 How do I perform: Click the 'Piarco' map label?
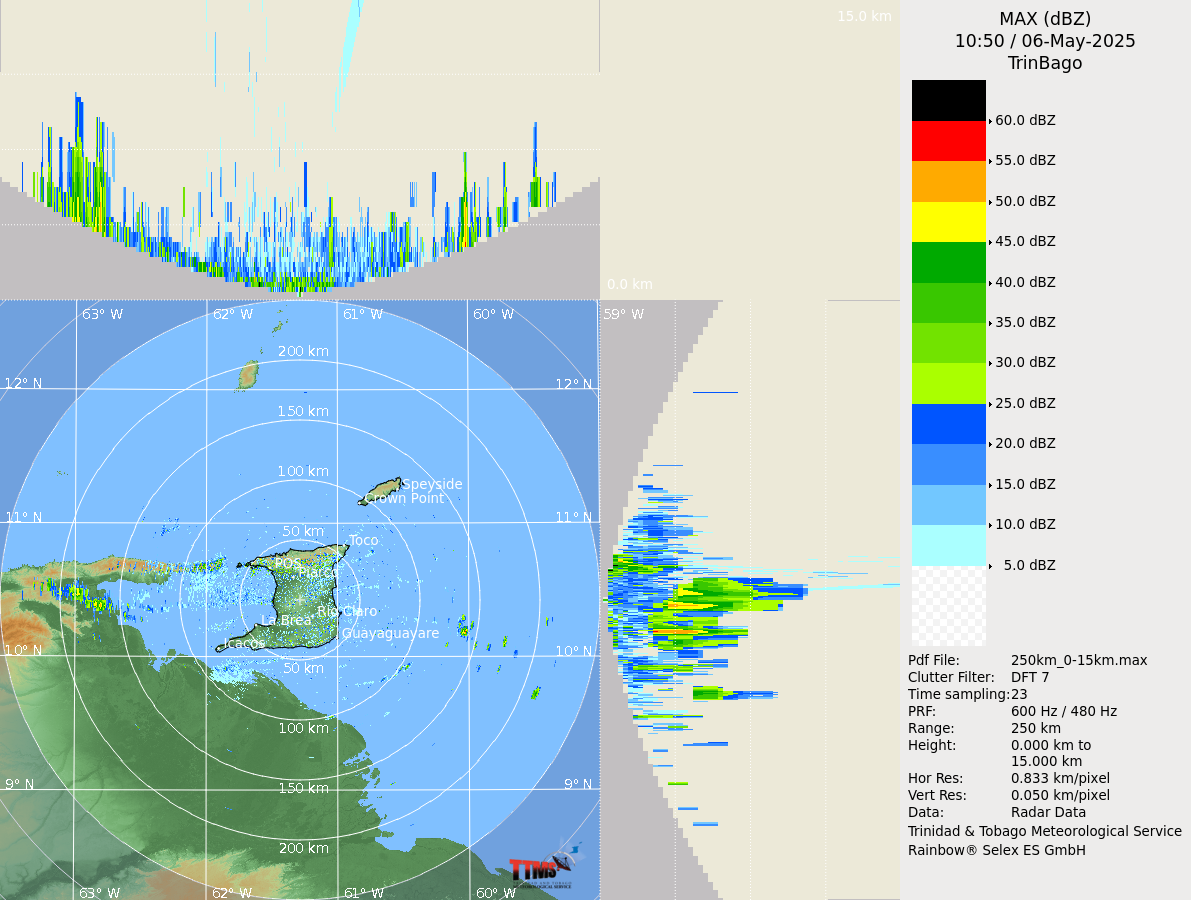tap(317, 572)
